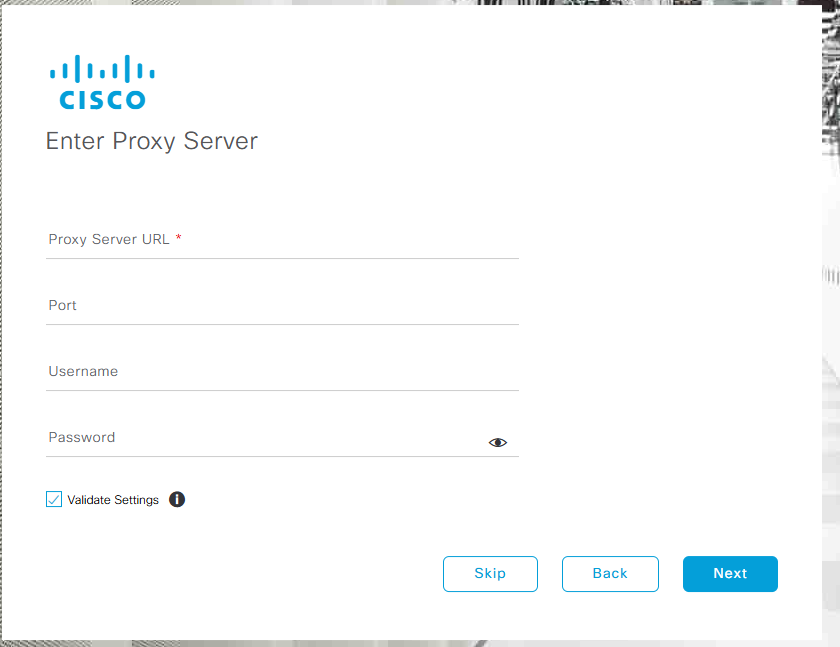Click the Cisco logo

tap(102, 82)
